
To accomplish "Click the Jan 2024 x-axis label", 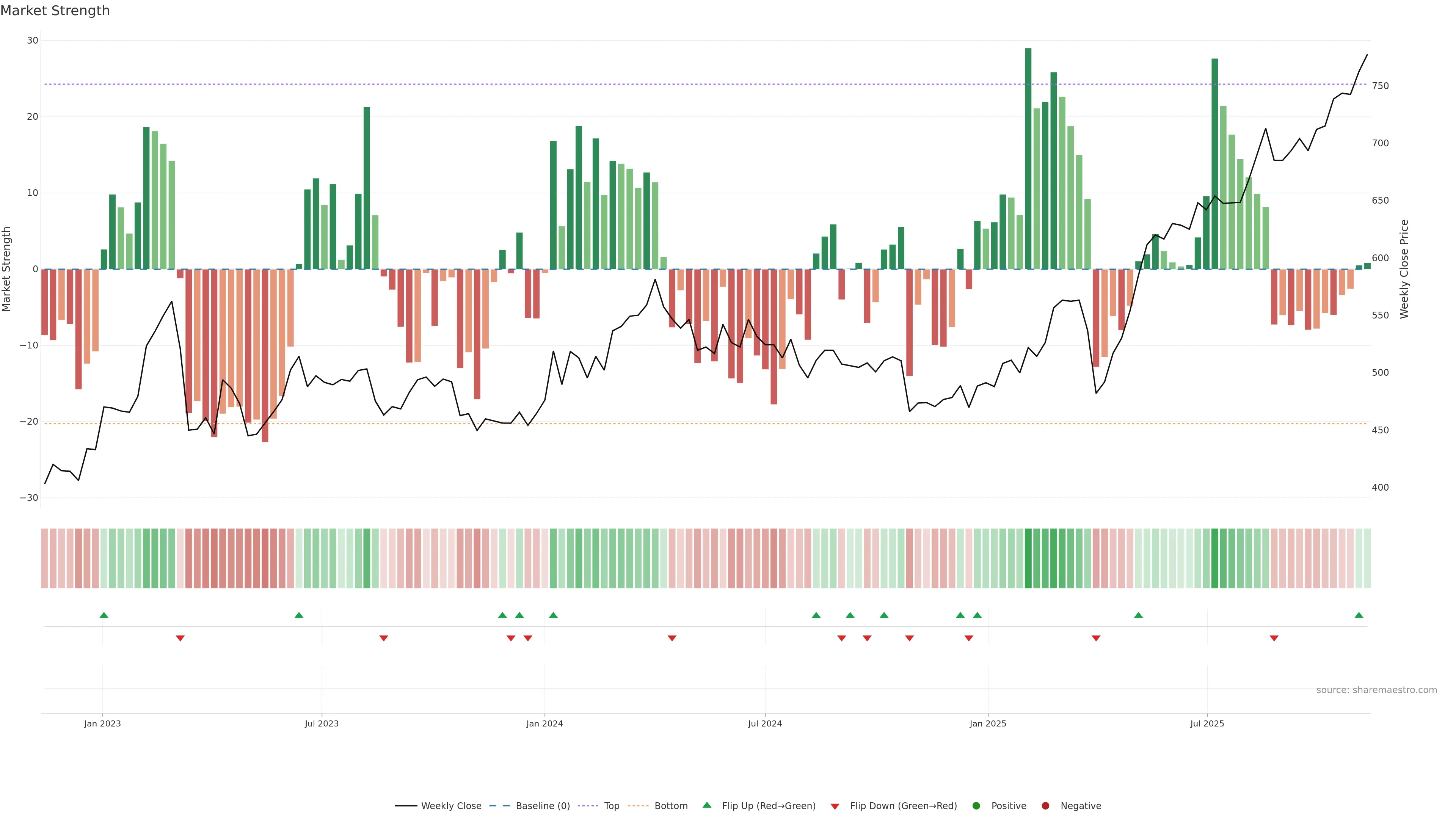I will [544, 723].
